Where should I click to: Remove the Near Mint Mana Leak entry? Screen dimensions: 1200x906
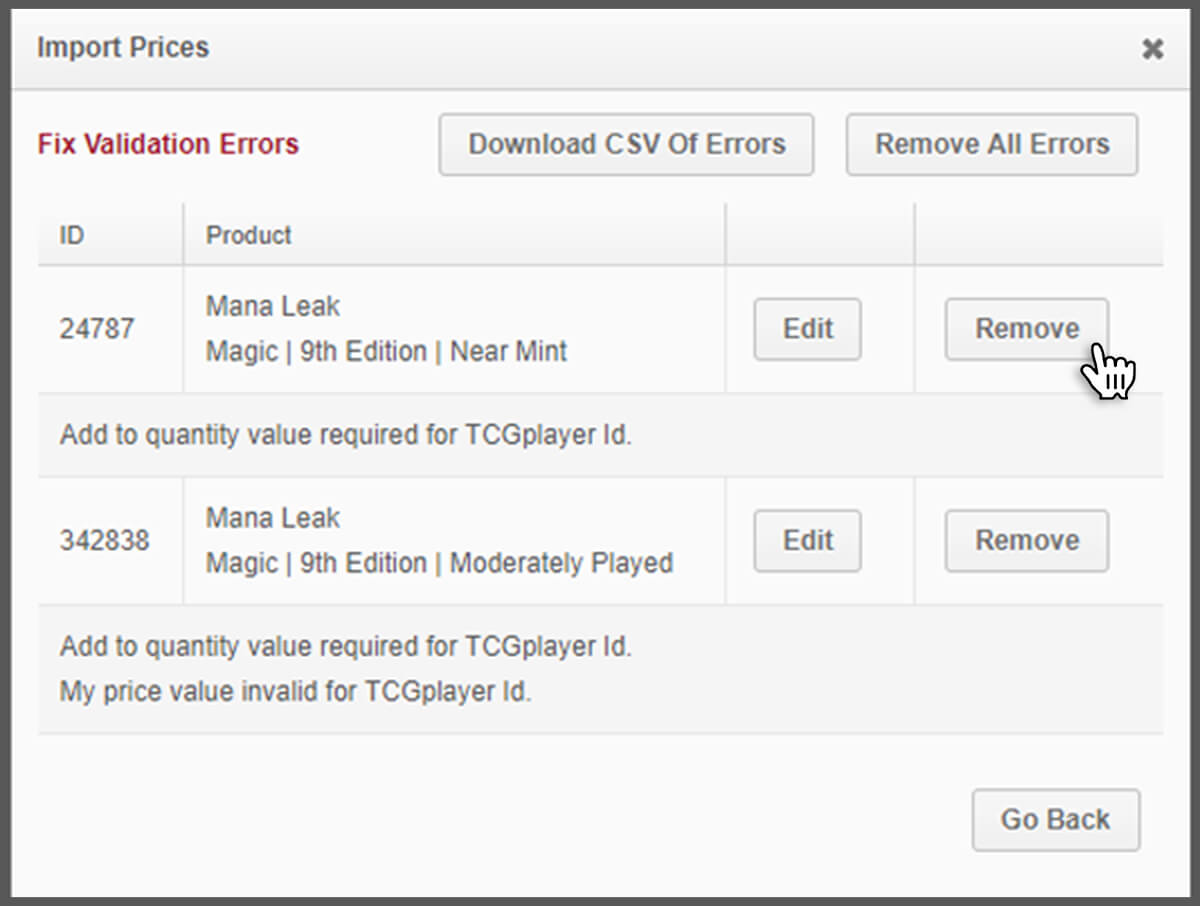[1026, 328]
